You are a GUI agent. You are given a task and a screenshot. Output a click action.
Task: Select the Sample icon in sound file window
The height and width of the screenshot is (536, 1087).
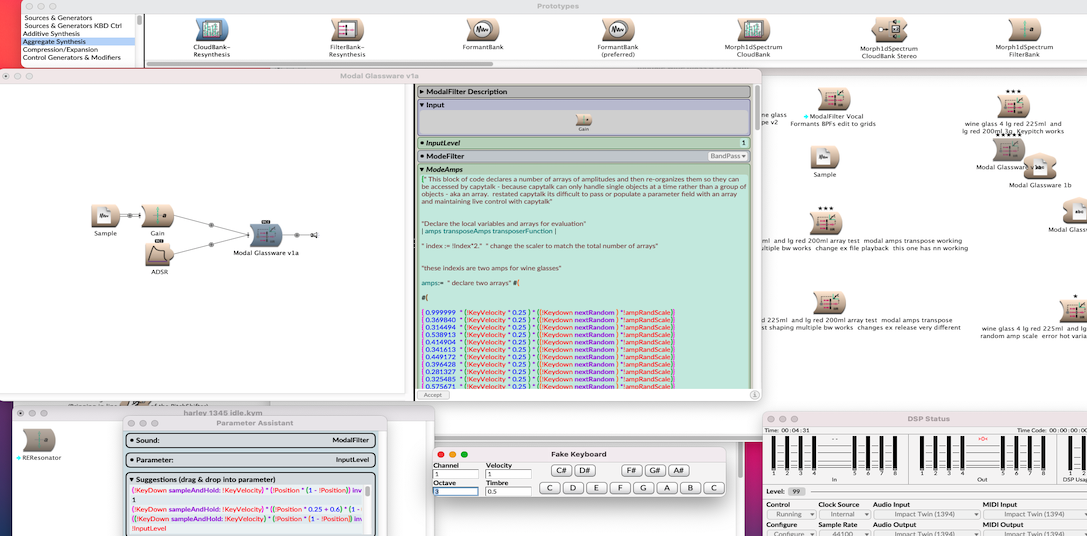point(825,157)
